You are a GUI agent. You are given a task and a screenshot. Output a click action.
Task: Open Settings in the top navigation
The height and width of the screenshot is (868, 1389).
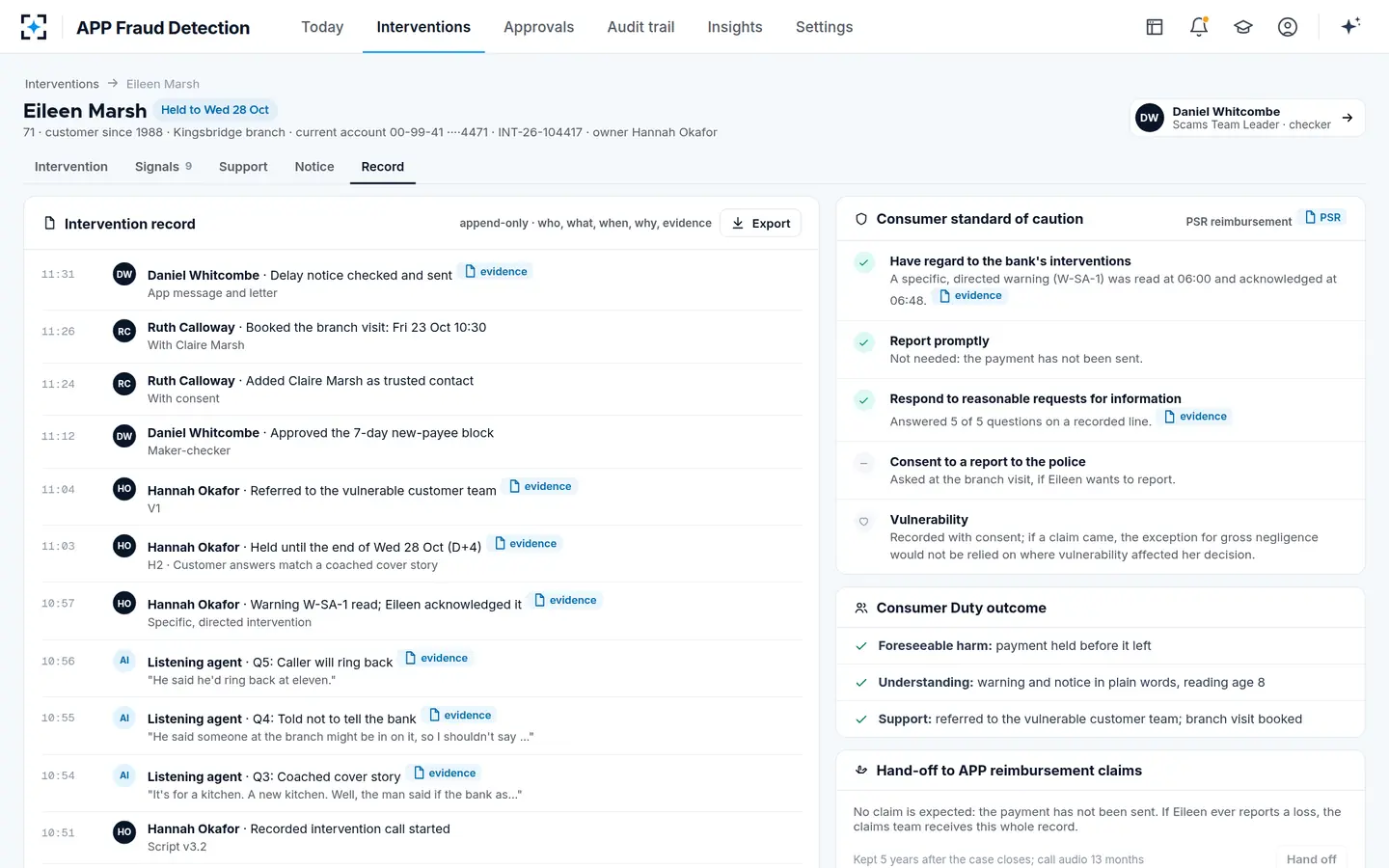pos(824,27)
